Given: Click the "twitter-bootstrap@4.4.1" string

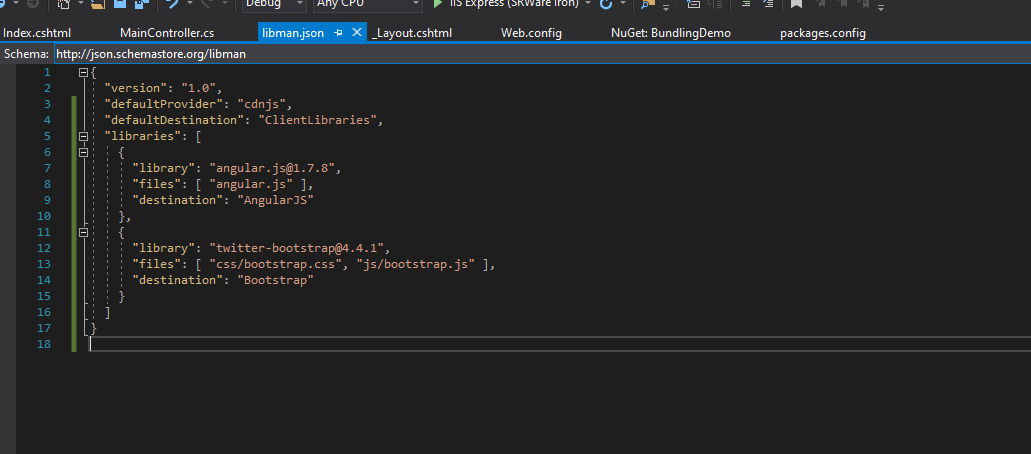Looking at the screenshot, I should pos(296,248).
